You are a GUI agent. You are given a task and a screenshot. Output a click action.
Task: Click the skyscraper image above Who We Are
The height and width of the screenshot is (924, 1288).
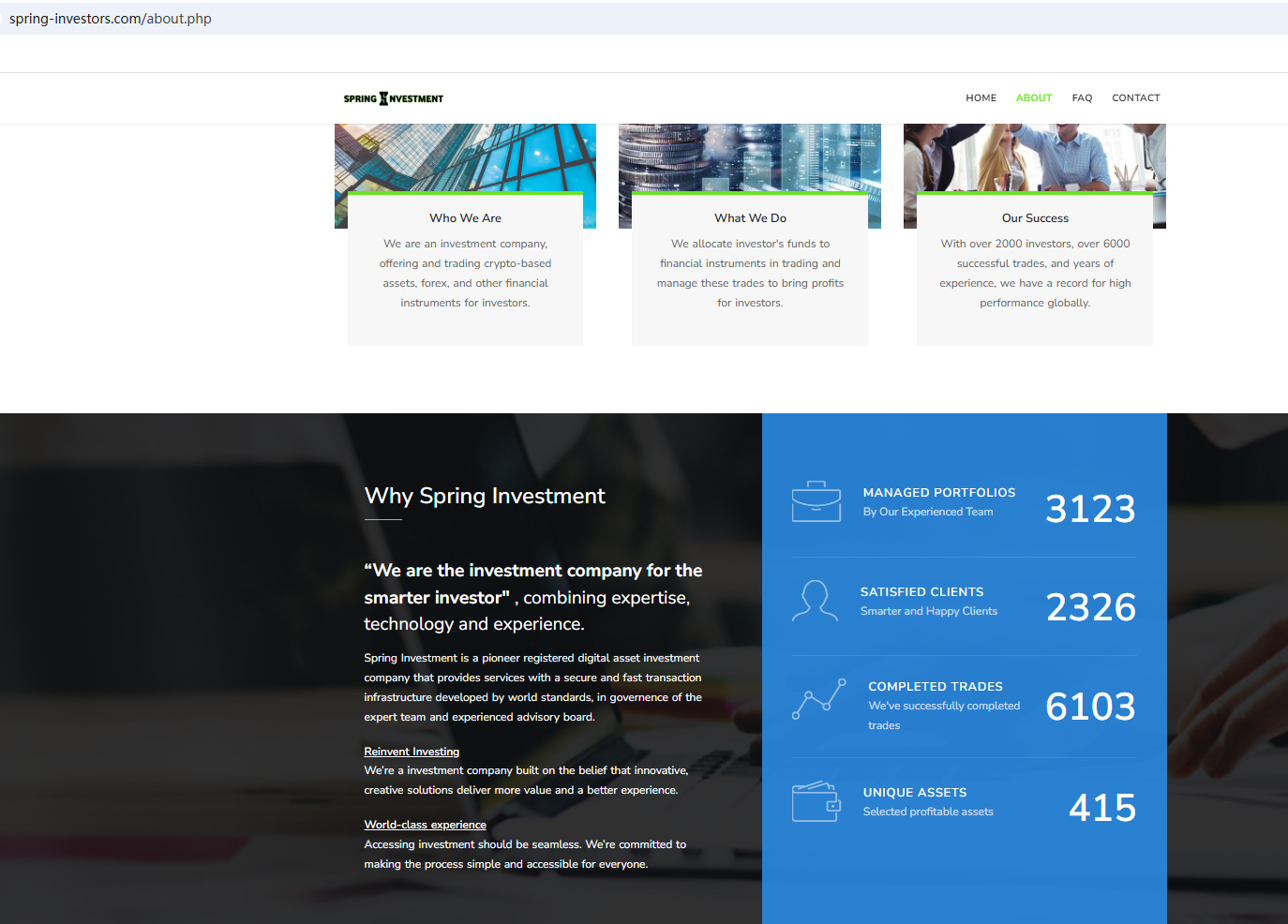point(465,156)
